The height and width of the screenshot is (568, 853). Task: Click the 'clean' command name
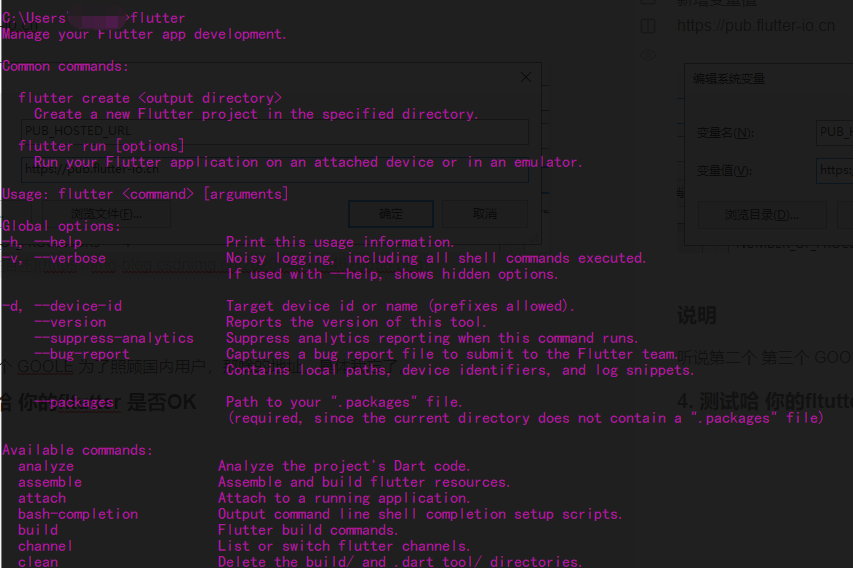click(38, 561)
